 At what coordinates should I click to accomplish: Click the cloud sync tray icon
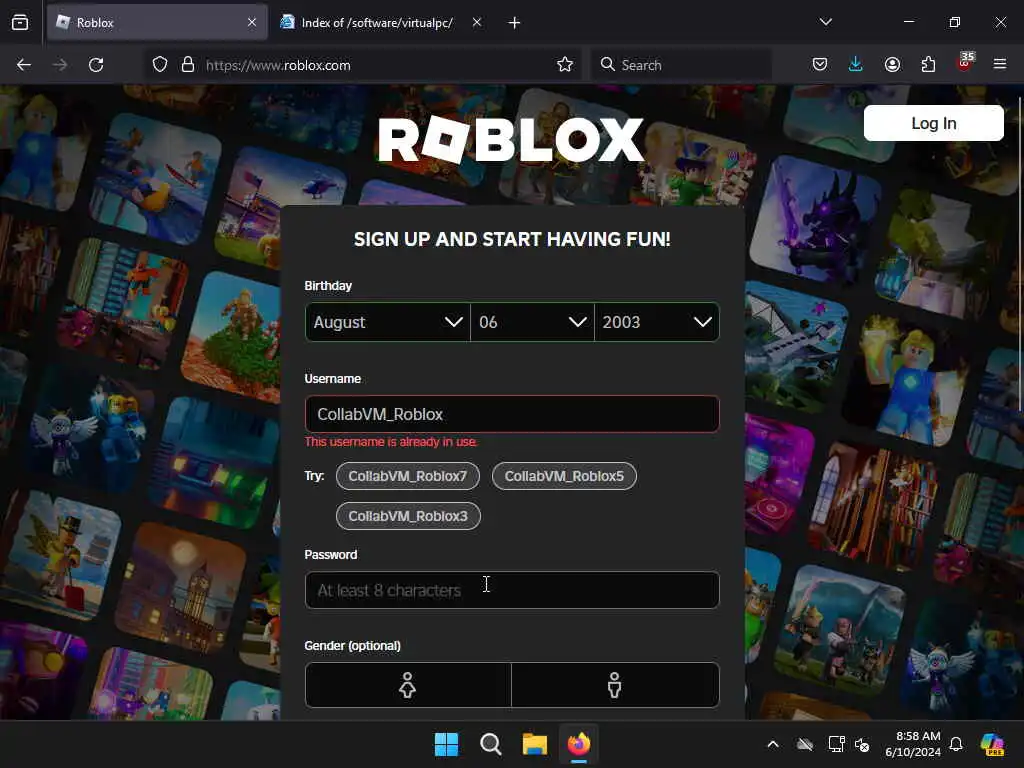[805, 744]
